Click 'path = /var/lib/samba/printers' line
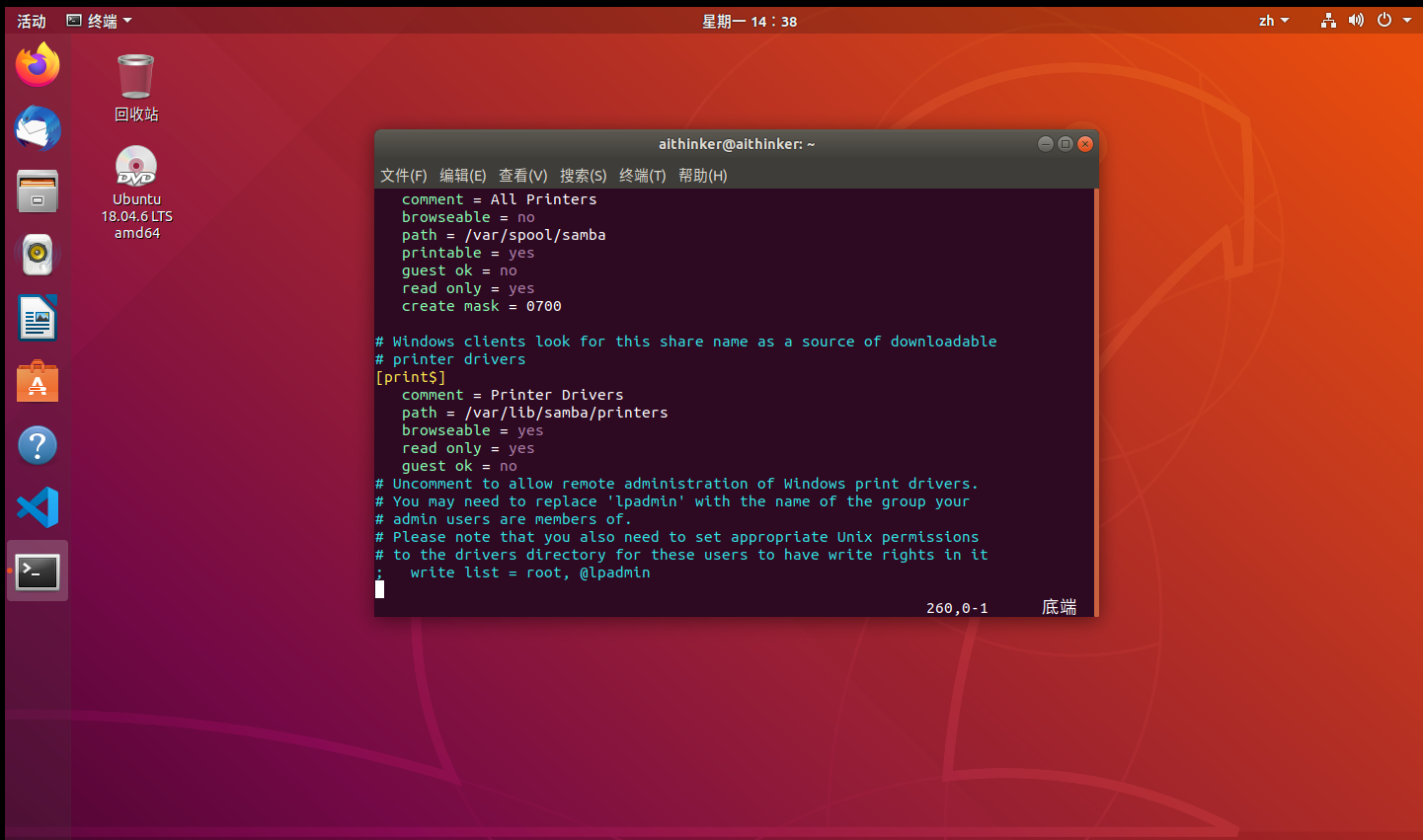1423x840 pixels. [535, 413]
